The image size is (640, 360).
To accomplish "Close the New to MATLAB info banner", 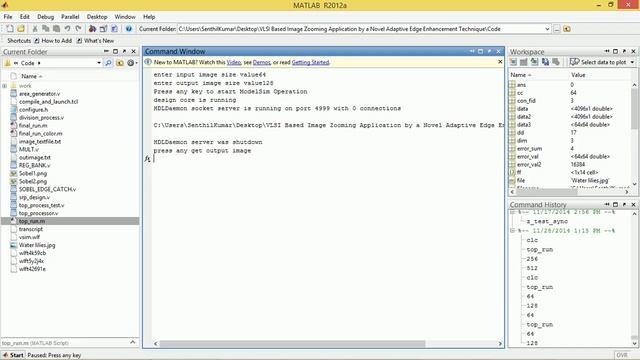I will [x=500, y=62].
